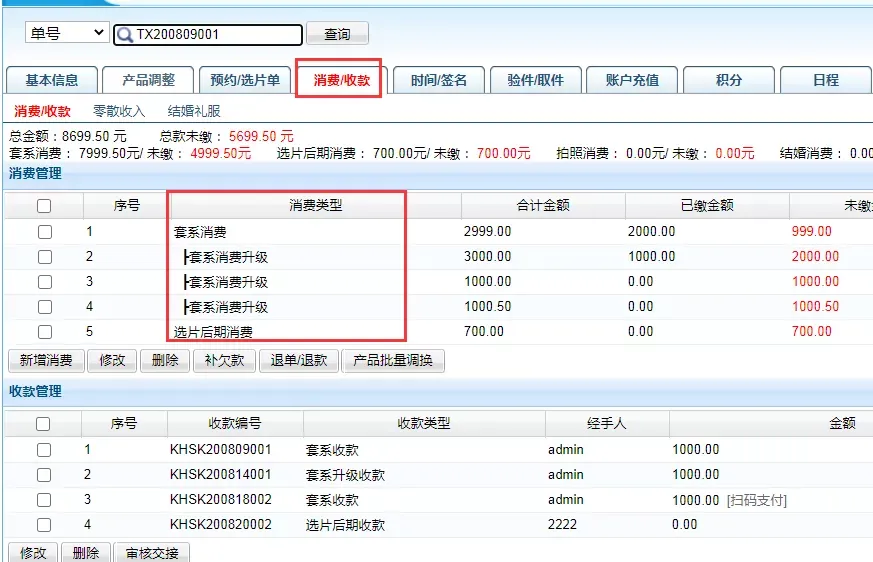Expand tree node of row 2 套系消费升级
873x562 pixels.
point(186,257)
